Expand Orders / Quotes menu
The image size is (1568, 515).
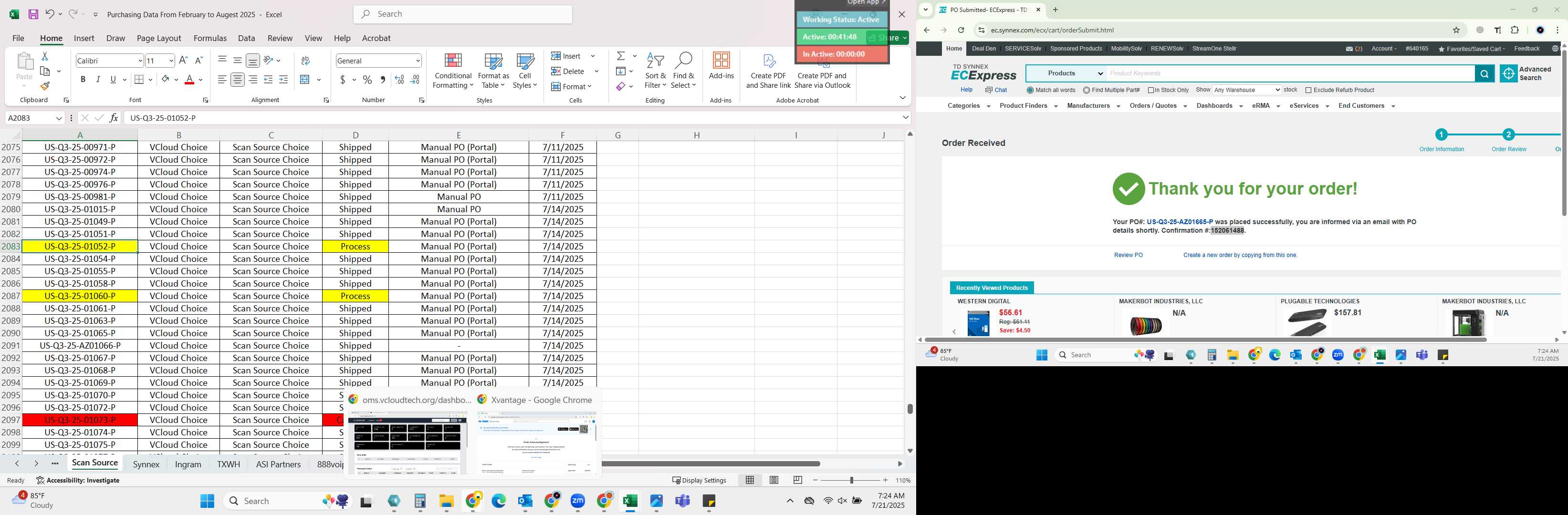[1158, 106]
